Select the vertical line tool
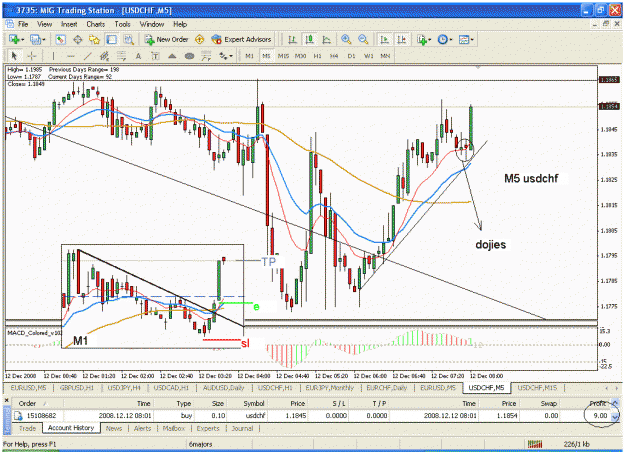The width and height of the screenshot is (625, 452). click(53, 56)
